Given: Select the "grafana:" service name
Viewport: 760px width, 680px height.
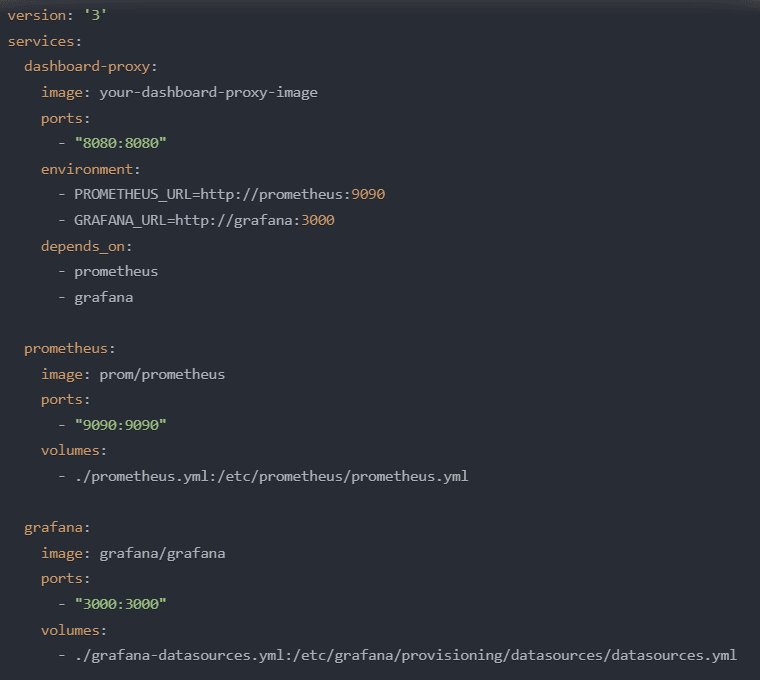Looking at the screenshot, I should 57,527.
